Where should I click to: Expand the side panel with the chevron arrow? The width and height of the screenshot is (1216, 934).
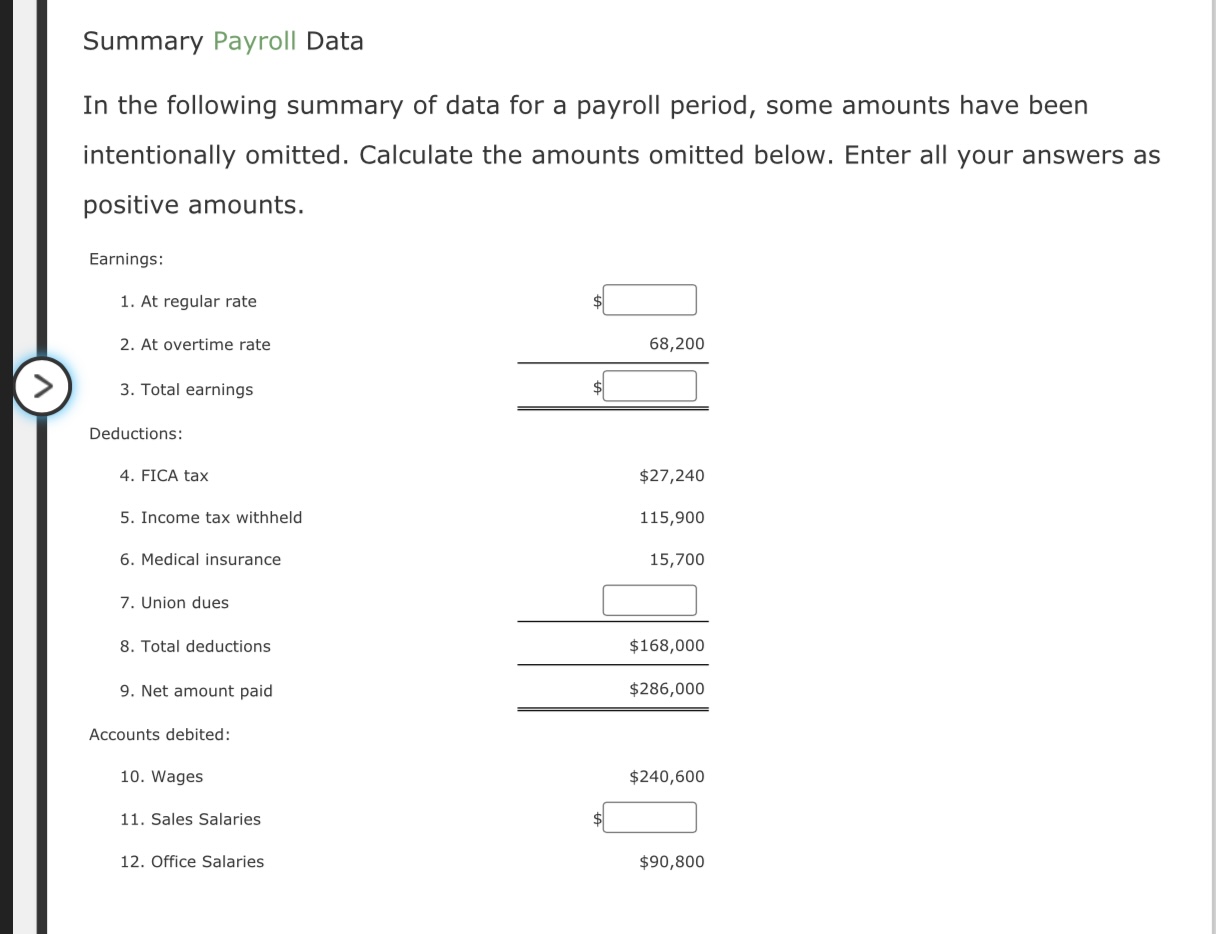(x=41, y=385)
